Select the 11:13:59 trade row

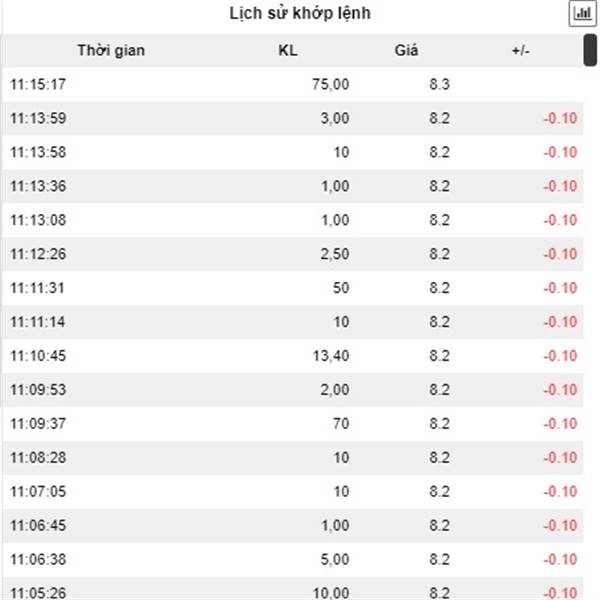tap(293, 118)
